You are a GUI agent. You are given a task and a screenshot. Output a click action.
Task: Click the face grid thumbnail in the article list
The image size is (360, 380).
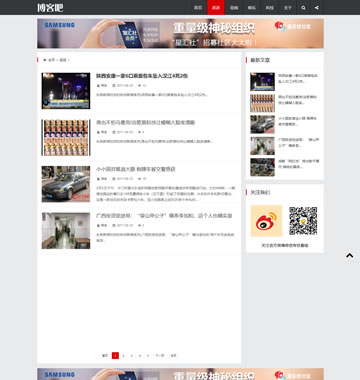(66, 137)
